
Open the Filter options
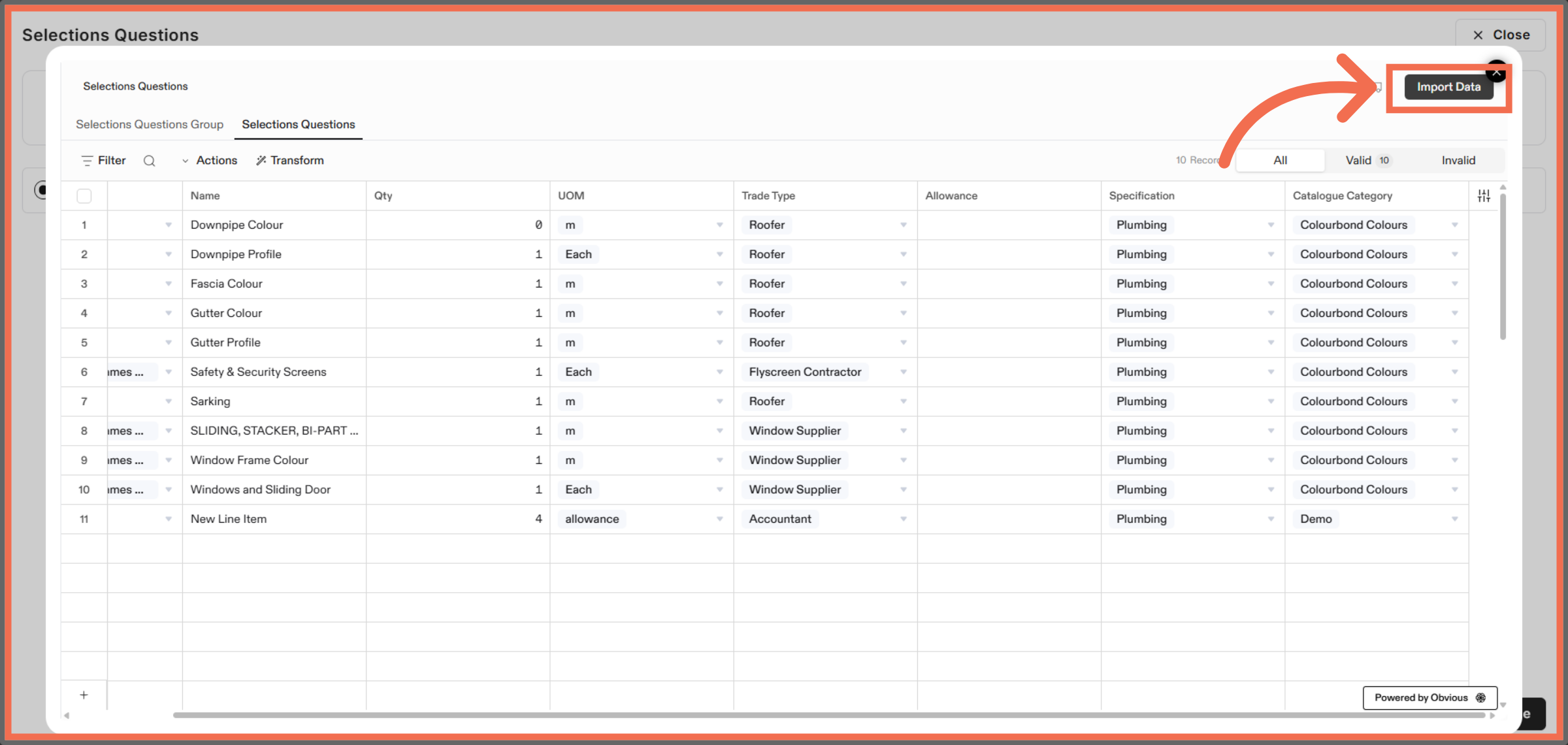(x=103, y=160)
